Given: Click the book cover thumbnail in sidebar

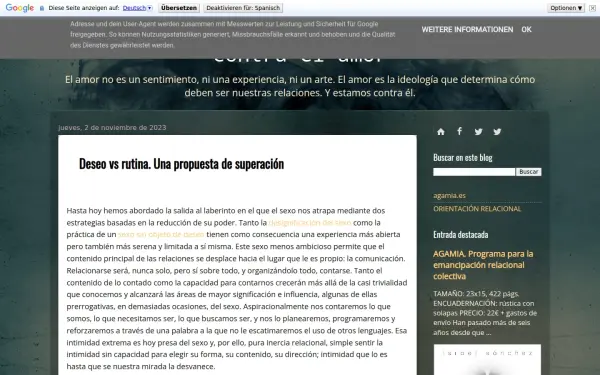Looking at the screenshot, I should (x=487, y=360).
